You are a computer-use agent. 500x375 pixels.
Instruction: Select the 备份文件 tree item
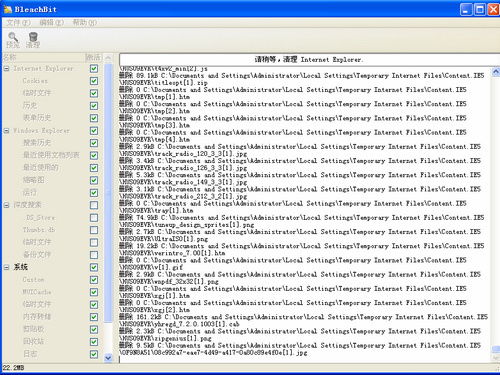coord(37,255)
